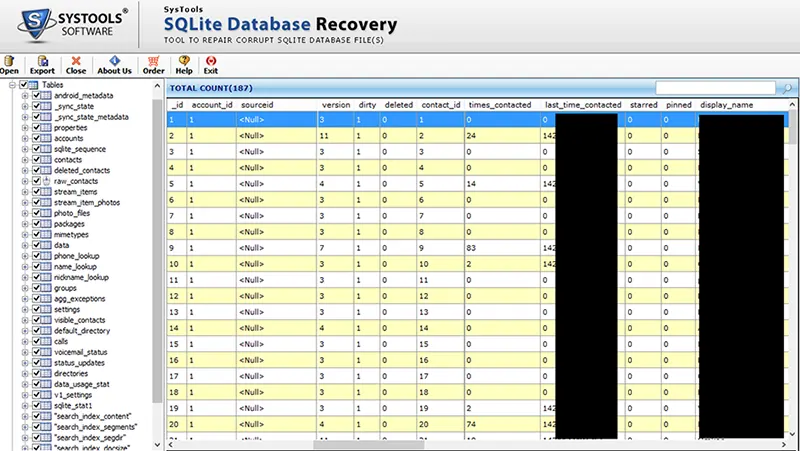Image resolution: width=800 pixels, height=451 pixels.
Task: Toggle the sqlite_sequence checkbox
Action: click(36, 149)
